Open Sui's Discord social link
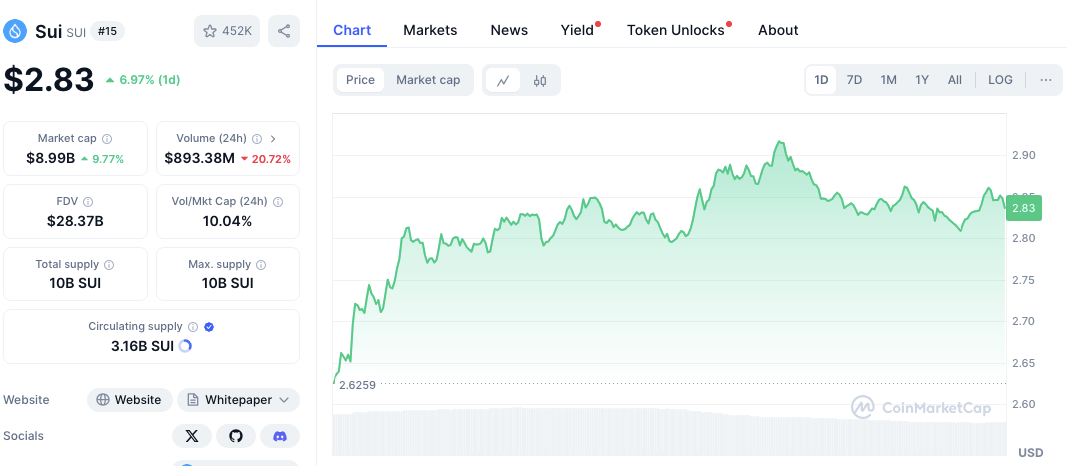 tap(280, 436)
